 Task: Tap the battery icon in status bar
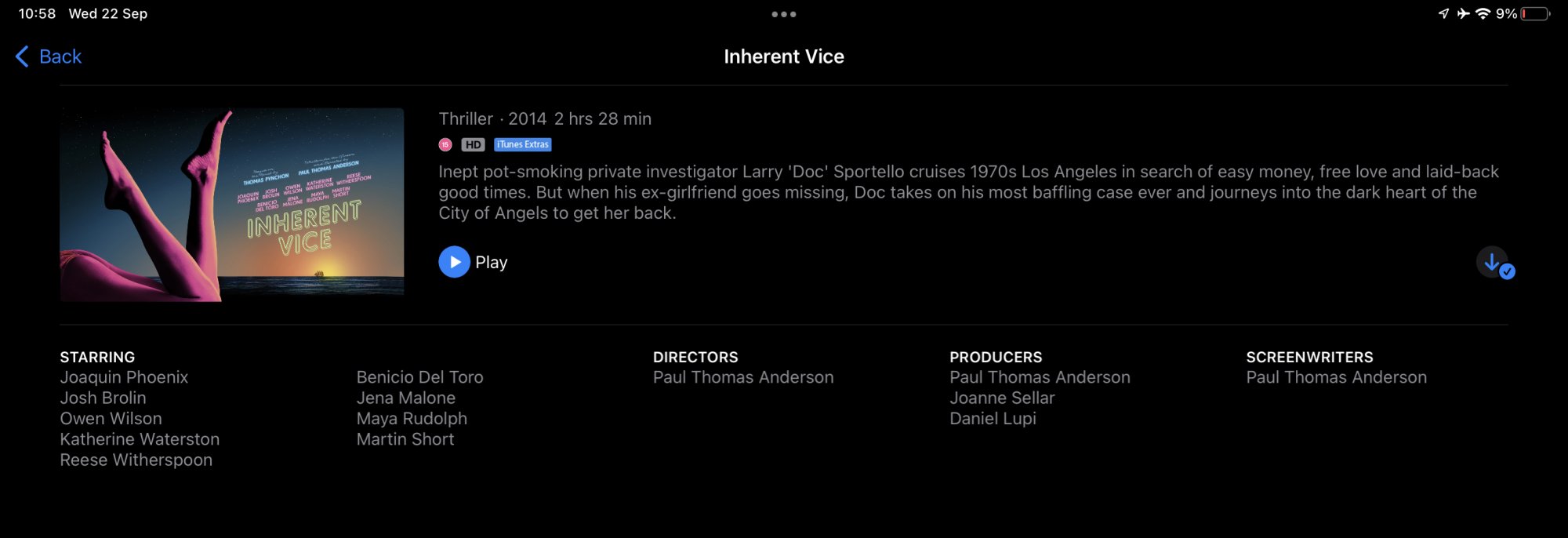[x=1536, y=13]
